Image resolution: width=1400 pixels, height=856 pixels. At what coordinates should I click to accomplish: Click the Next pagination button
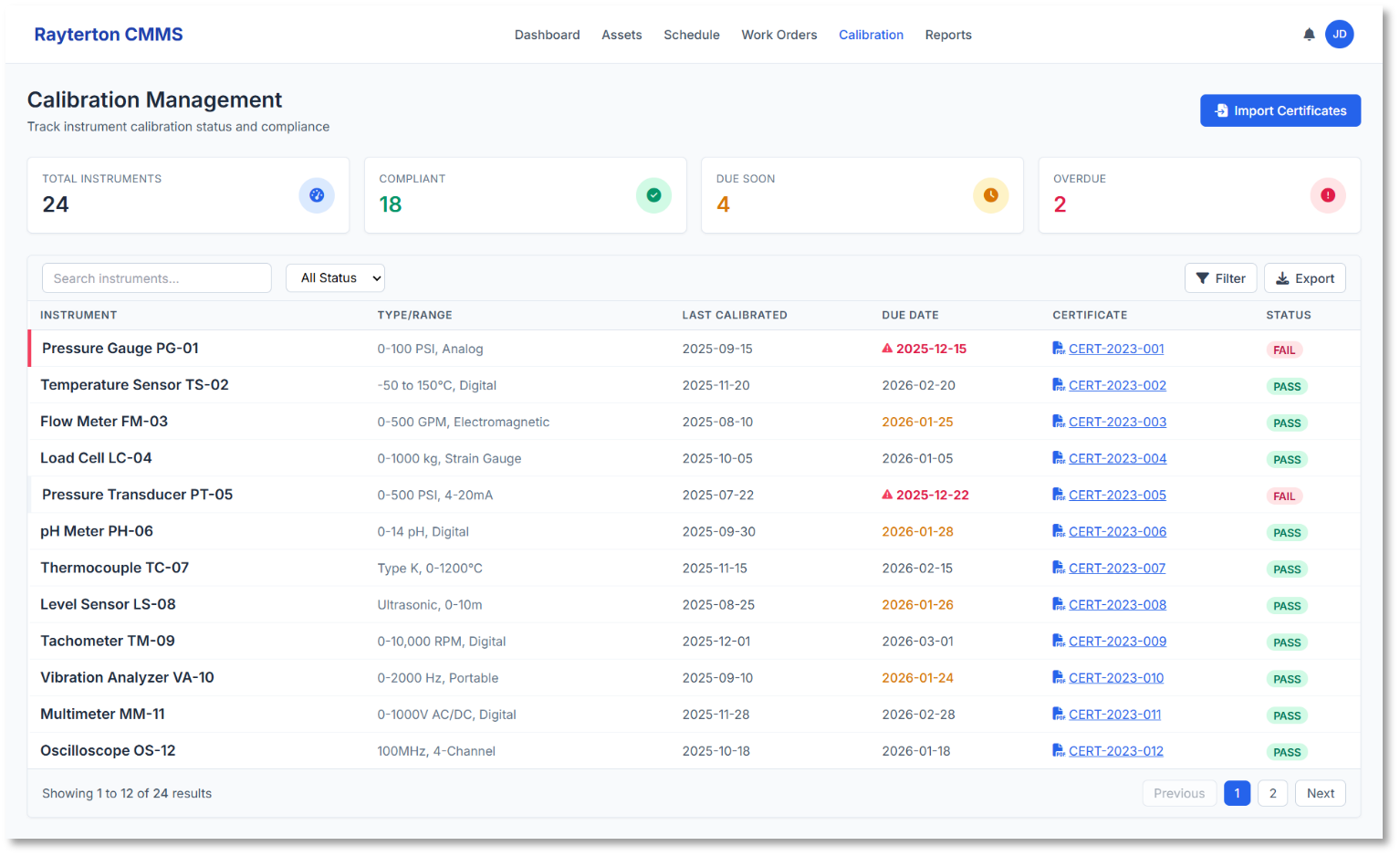pos(1320,793)
